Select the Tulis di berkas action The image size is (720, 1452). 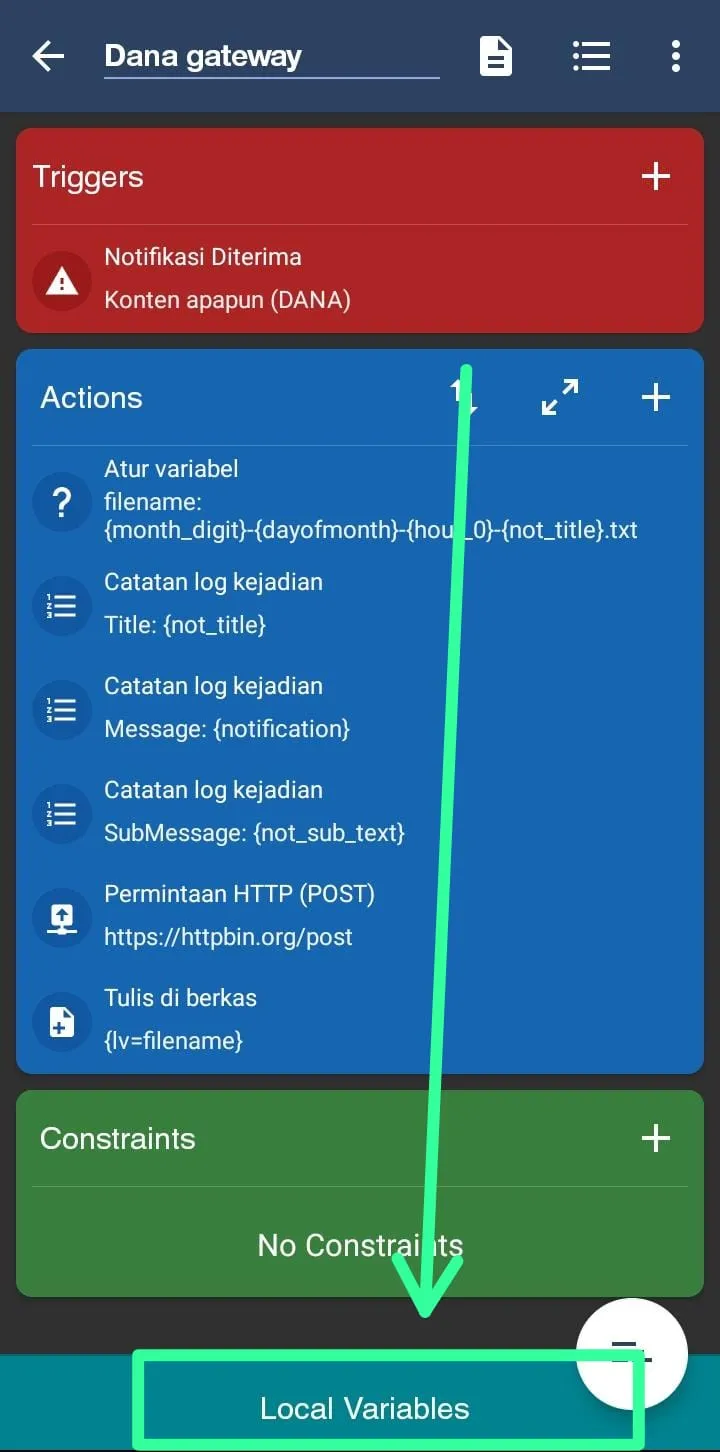(360, 1020)
